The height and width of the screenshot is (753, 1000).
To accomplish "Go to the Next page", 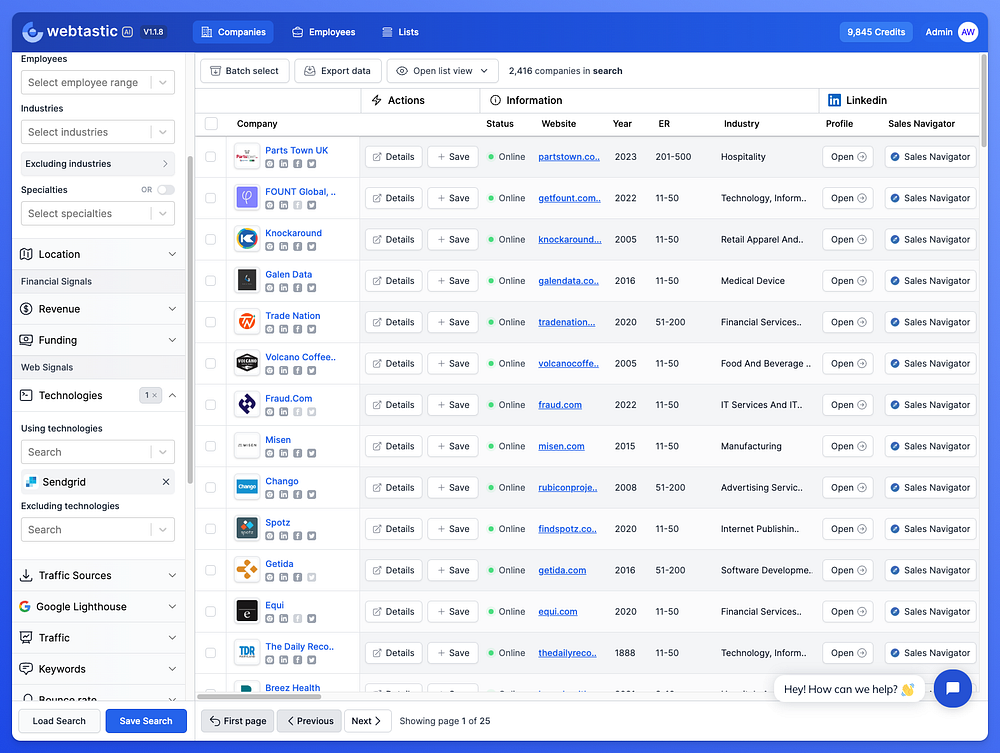I will pyautogui.click(x=367, y=721).
